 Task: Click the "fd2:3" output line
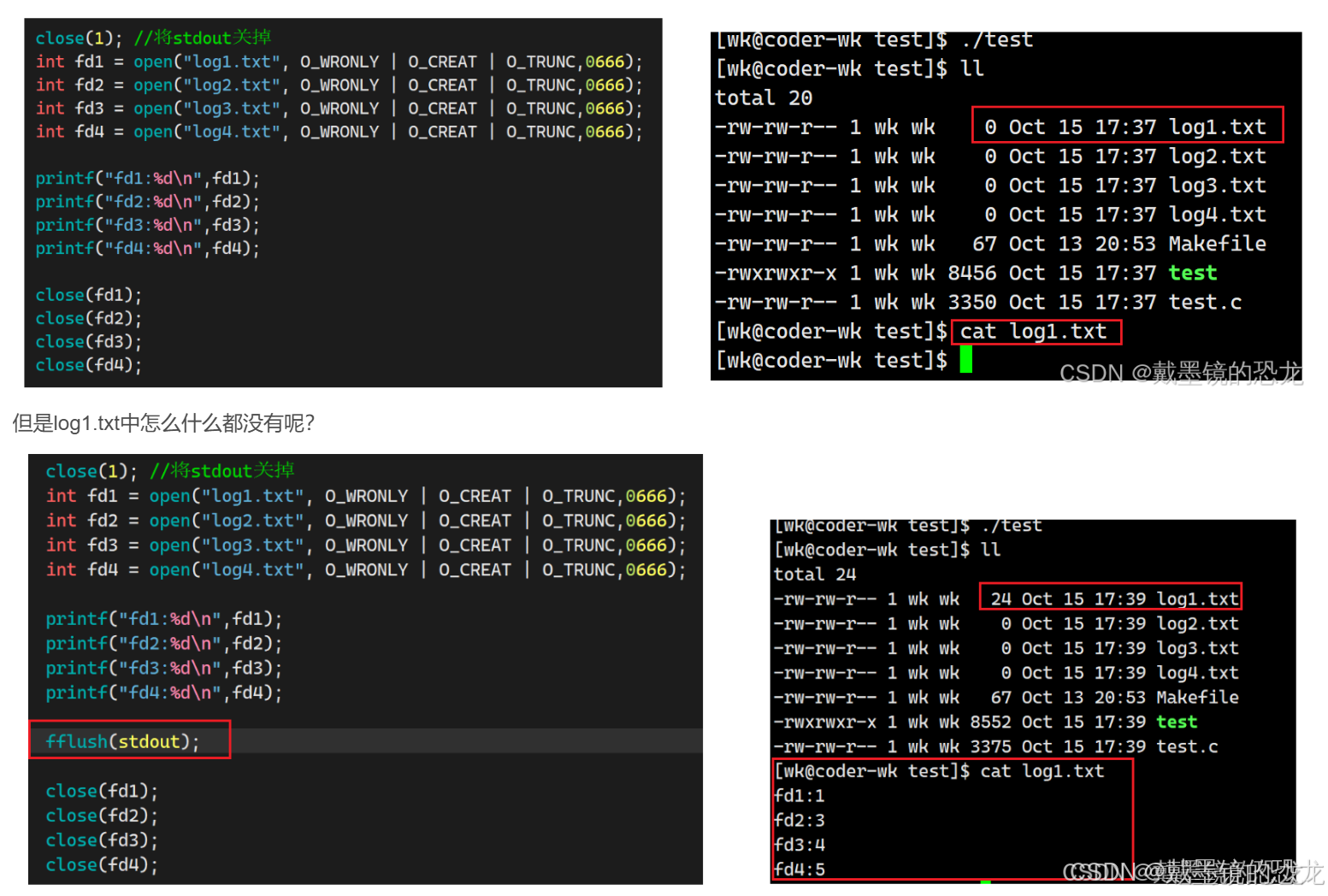[800, 821]
